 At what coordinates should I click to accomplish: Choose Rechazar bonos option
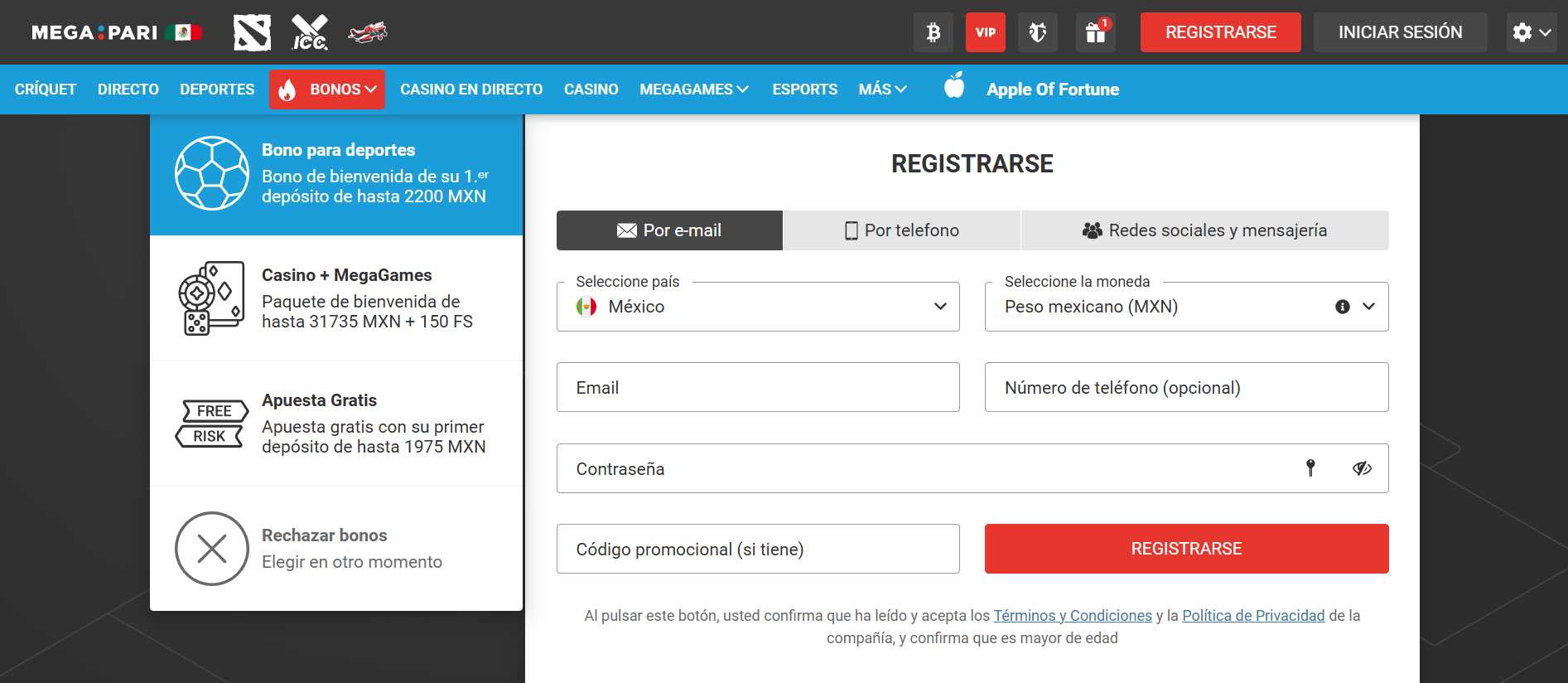click(336, 549)
